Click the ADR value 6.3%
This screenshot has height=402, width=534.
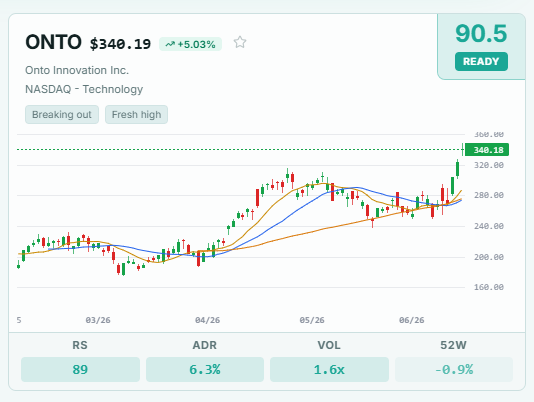pyautogui.click(x=205, y=369)
